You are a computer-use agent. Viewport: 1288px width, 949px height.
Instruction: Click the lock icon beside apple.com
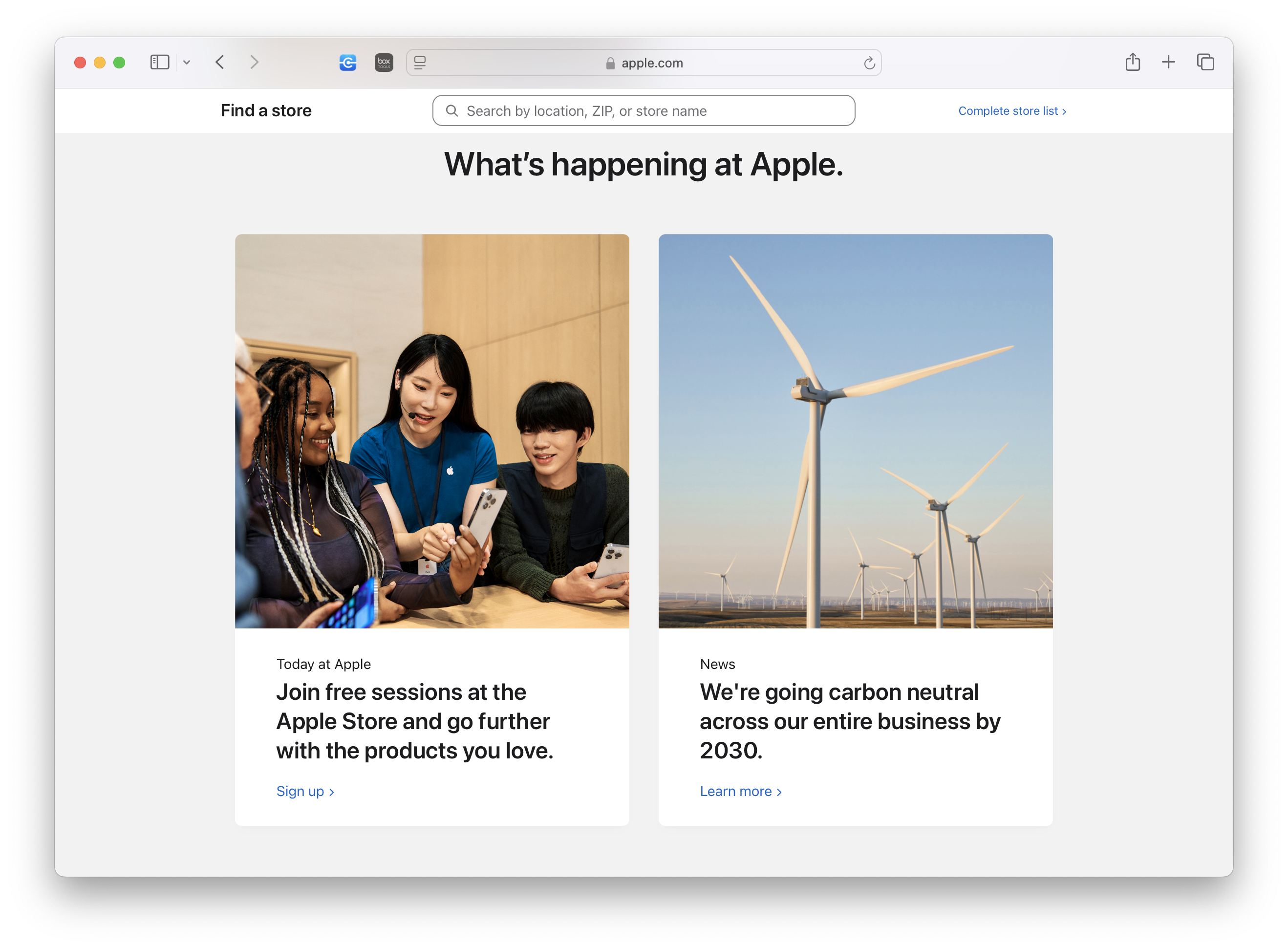click(610, 63)
